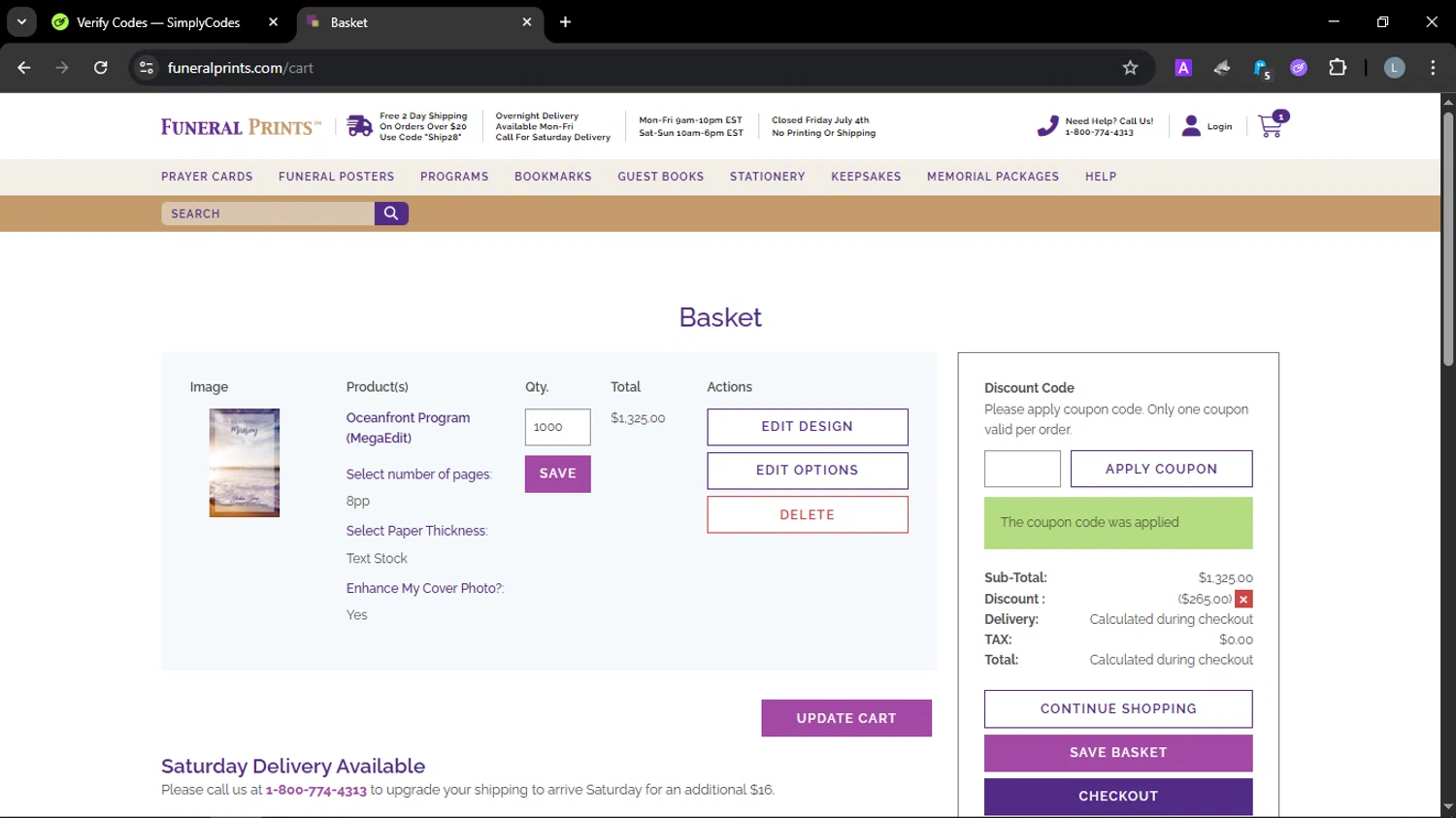Click the gray bird extension icon
This screenshot has width=1456, height=818.
(1222, 68)
